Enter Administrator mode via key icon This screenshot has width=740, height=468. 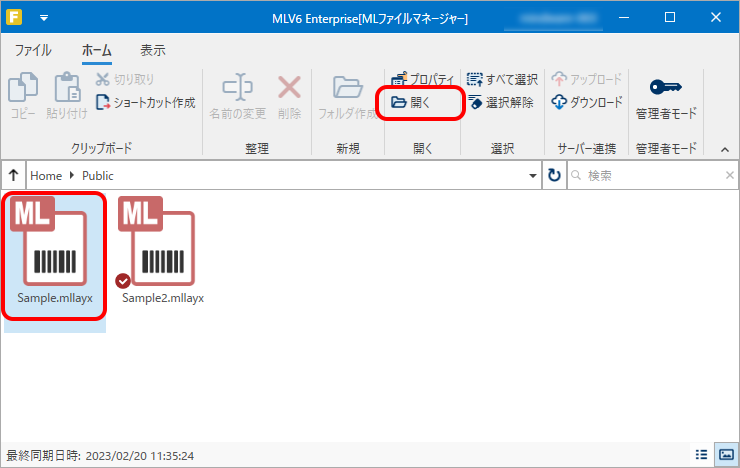tap(665, 87)
